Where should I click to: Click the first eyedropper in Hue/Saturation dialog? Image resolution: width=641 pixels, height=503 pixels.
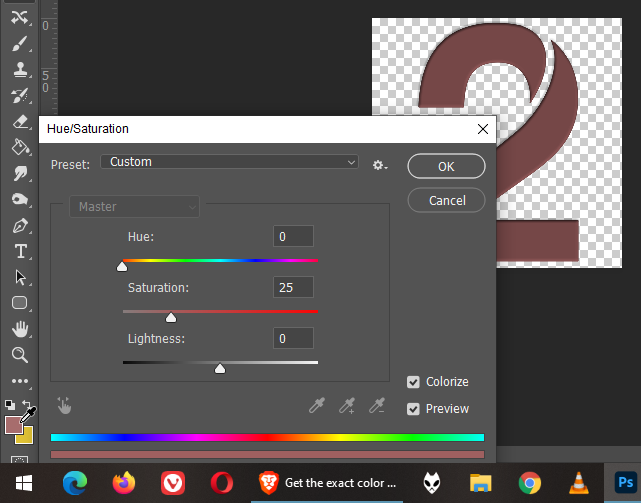click(316, 406)
